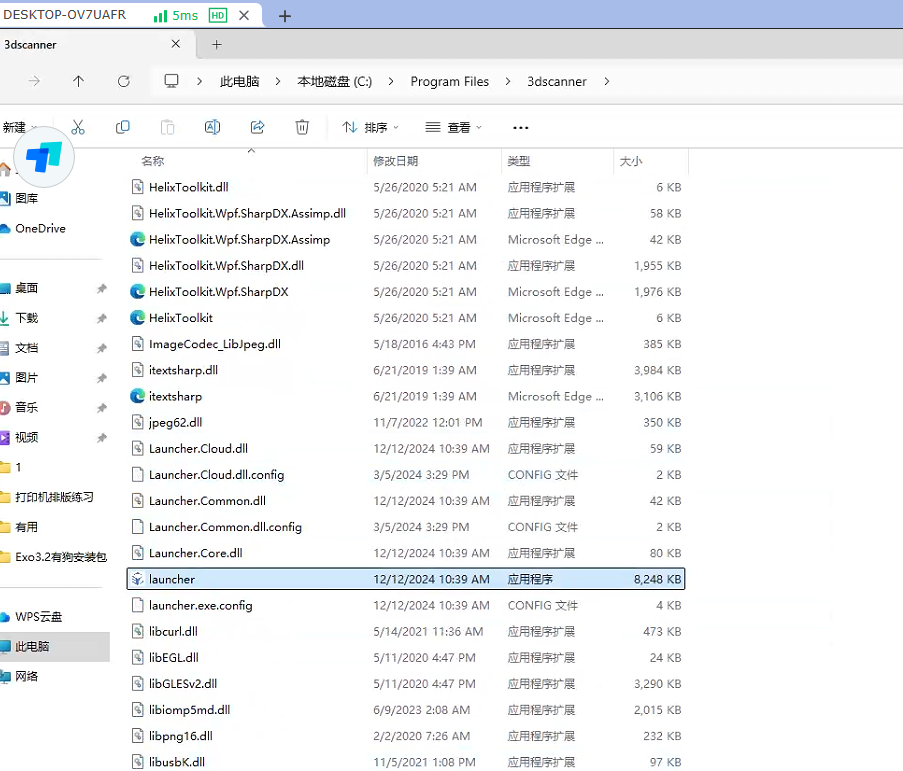Sort by the 修改日期 column header
The width and height of the screenshot is (903, 771).
point(395,161)
